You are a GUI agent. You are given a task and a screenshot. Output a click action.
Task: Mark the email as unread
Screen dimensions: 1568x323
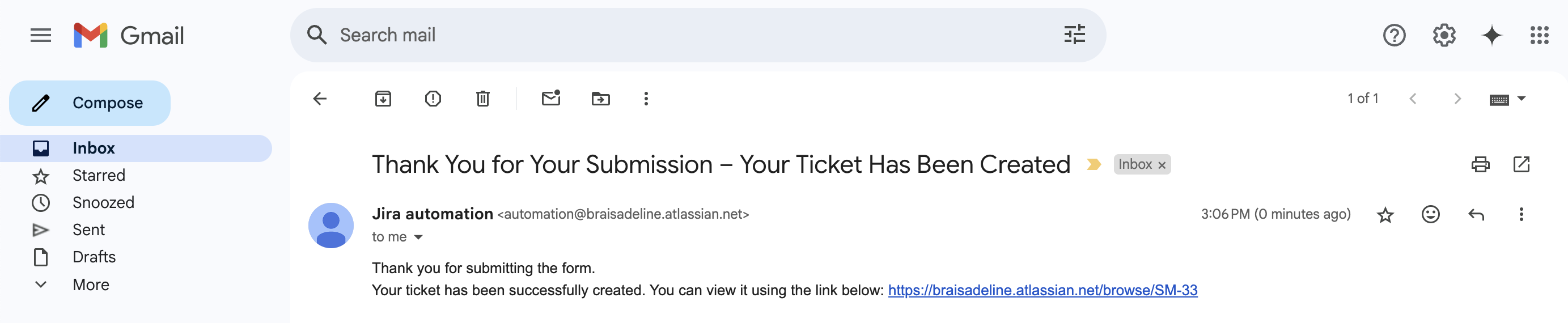coord(551,98)
